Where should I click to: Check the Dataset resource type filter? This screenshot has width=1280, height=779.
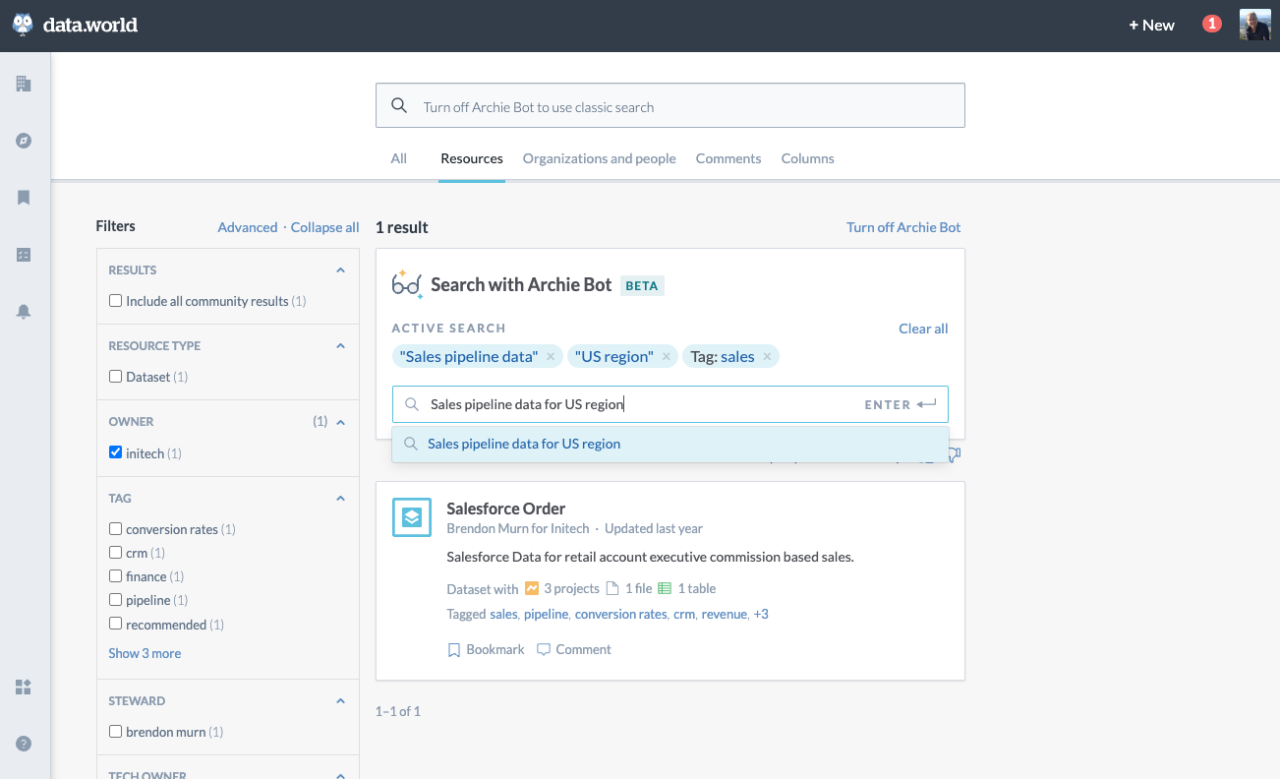tap(116, 377)
